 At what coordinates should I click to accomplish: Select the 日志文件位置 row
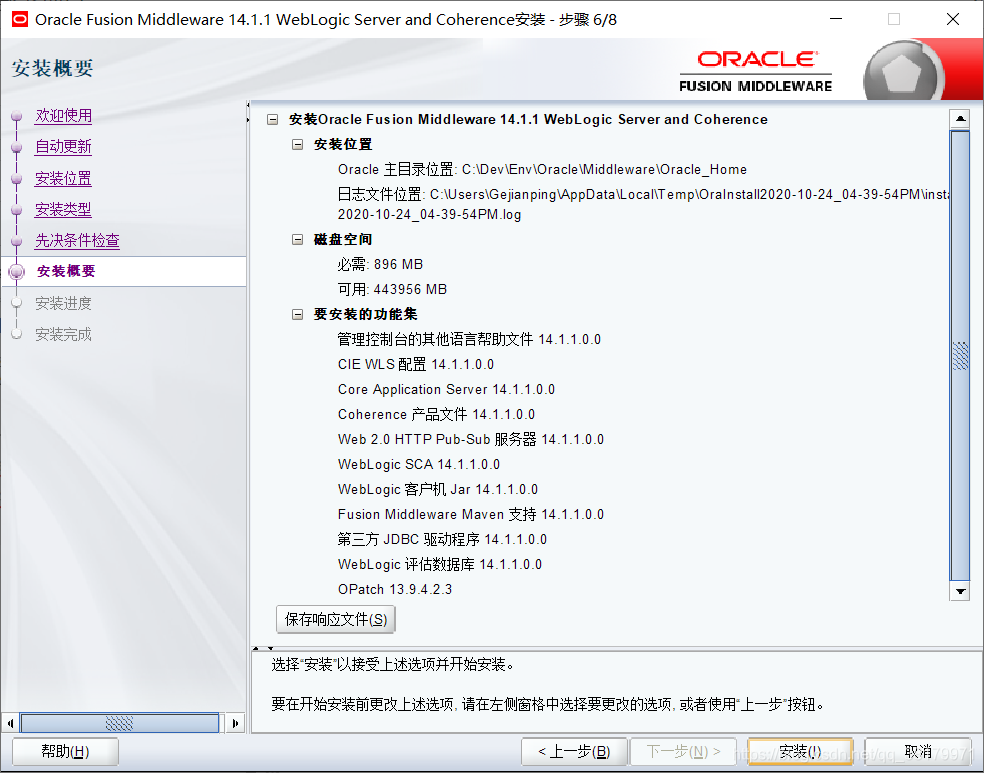[643, 204]
